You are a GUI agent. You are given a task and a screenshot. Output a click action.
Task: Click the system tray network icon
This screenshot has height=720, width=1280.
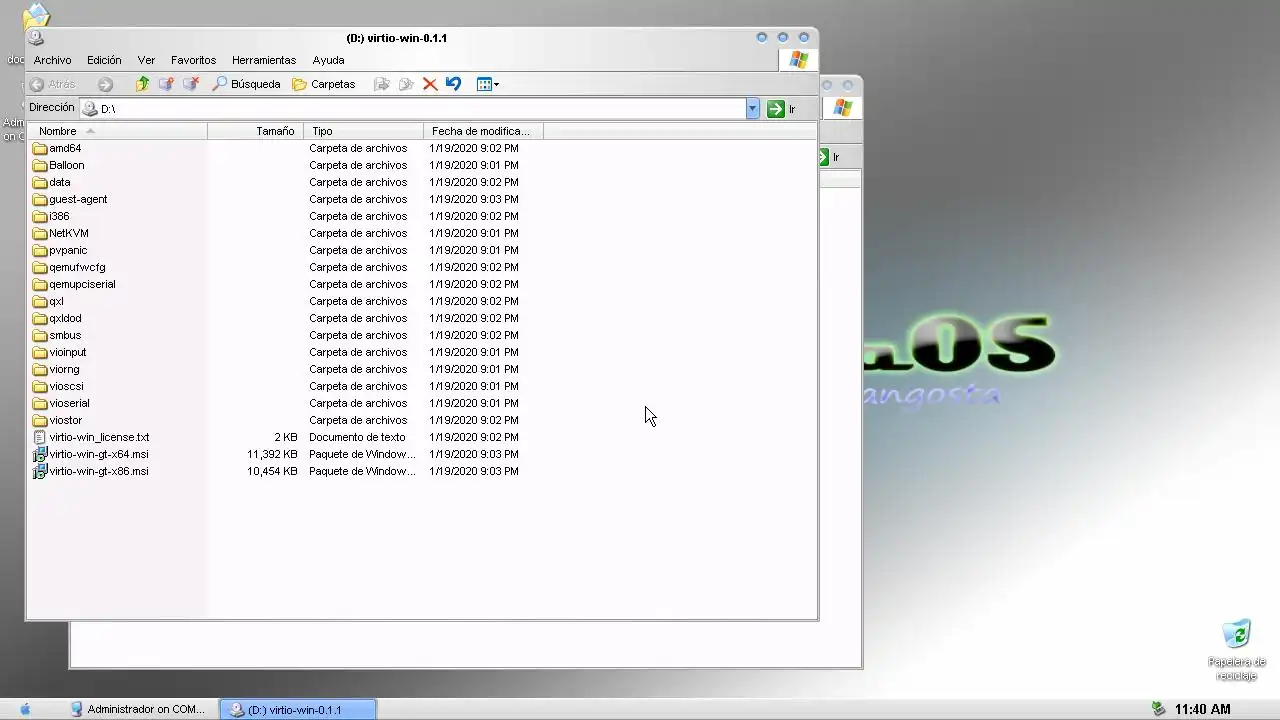(x=1158, y=709)
